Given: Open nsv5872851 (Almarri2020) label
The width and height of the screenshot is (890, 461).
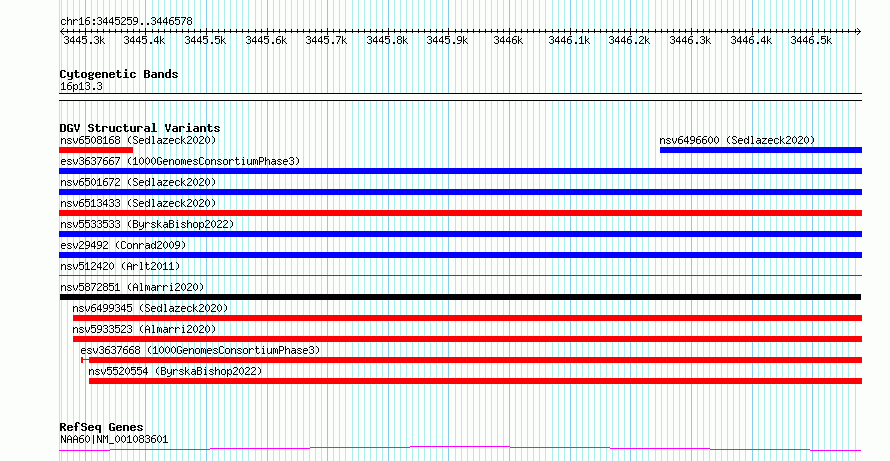Looking at the screenshot, I should point(132,287).
